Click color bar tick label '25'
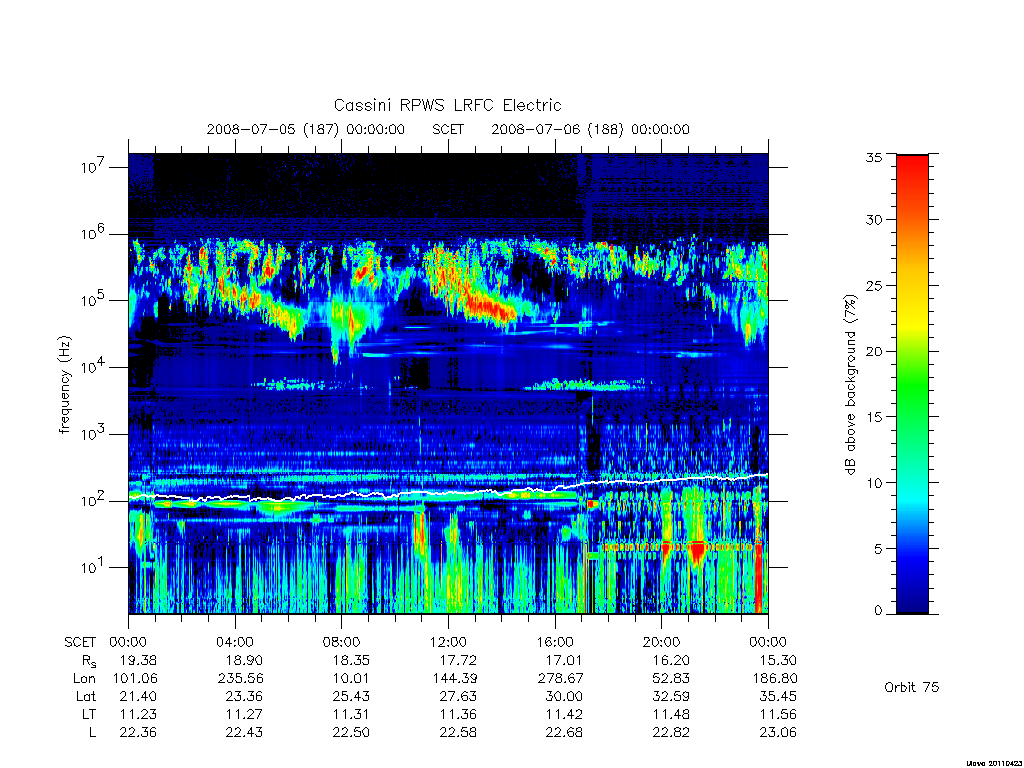The width and height of the screenshot is (1024, 768). pos(874,285)
